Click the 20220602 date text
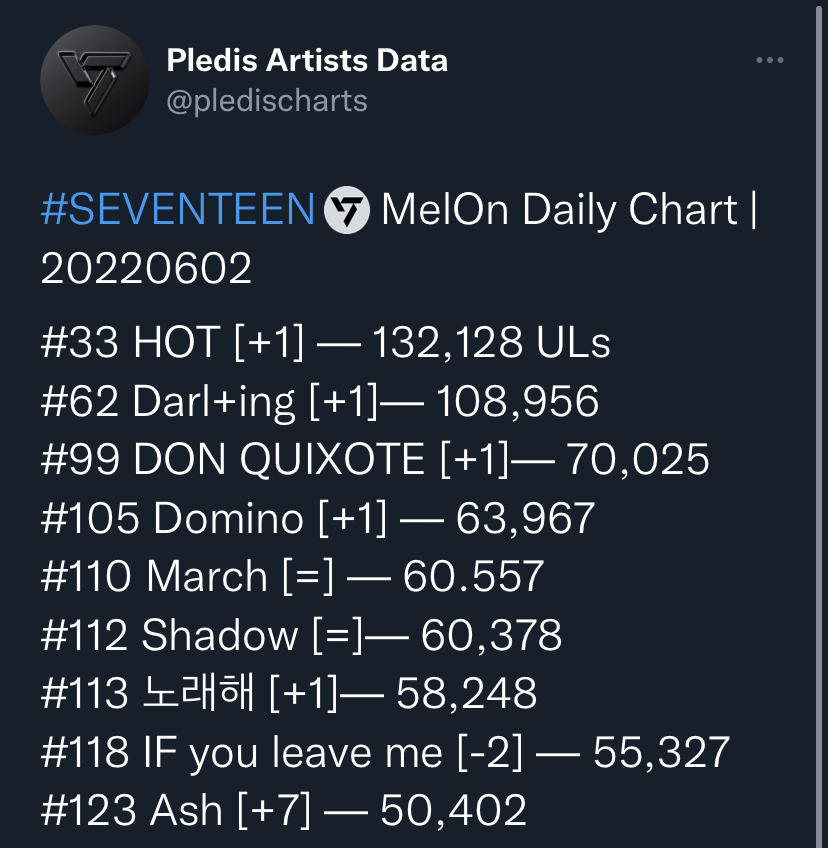This screenshot has width=828, height=848. [146, 268]
